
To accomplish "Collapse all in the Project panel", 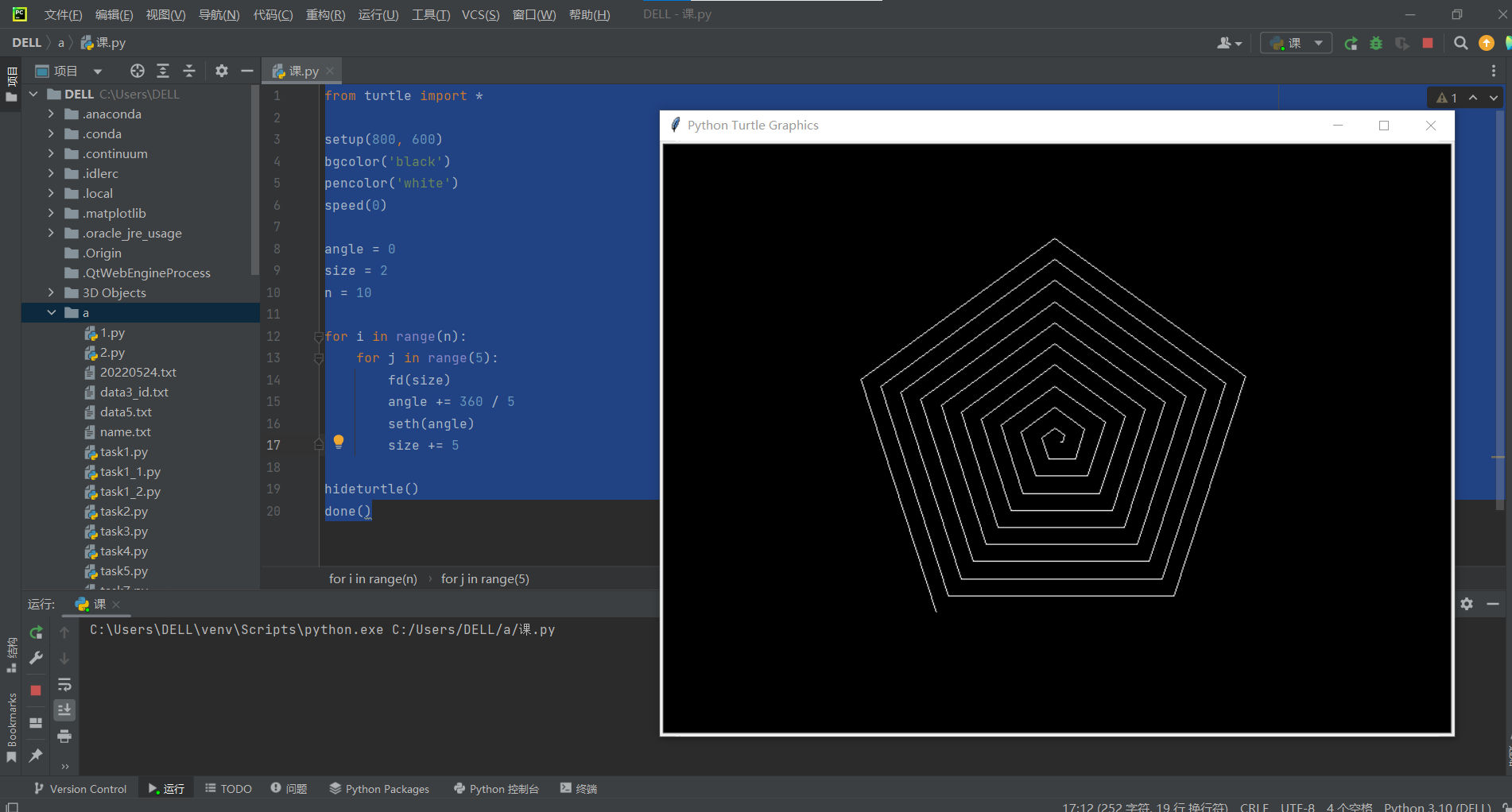I will (189, 71).
